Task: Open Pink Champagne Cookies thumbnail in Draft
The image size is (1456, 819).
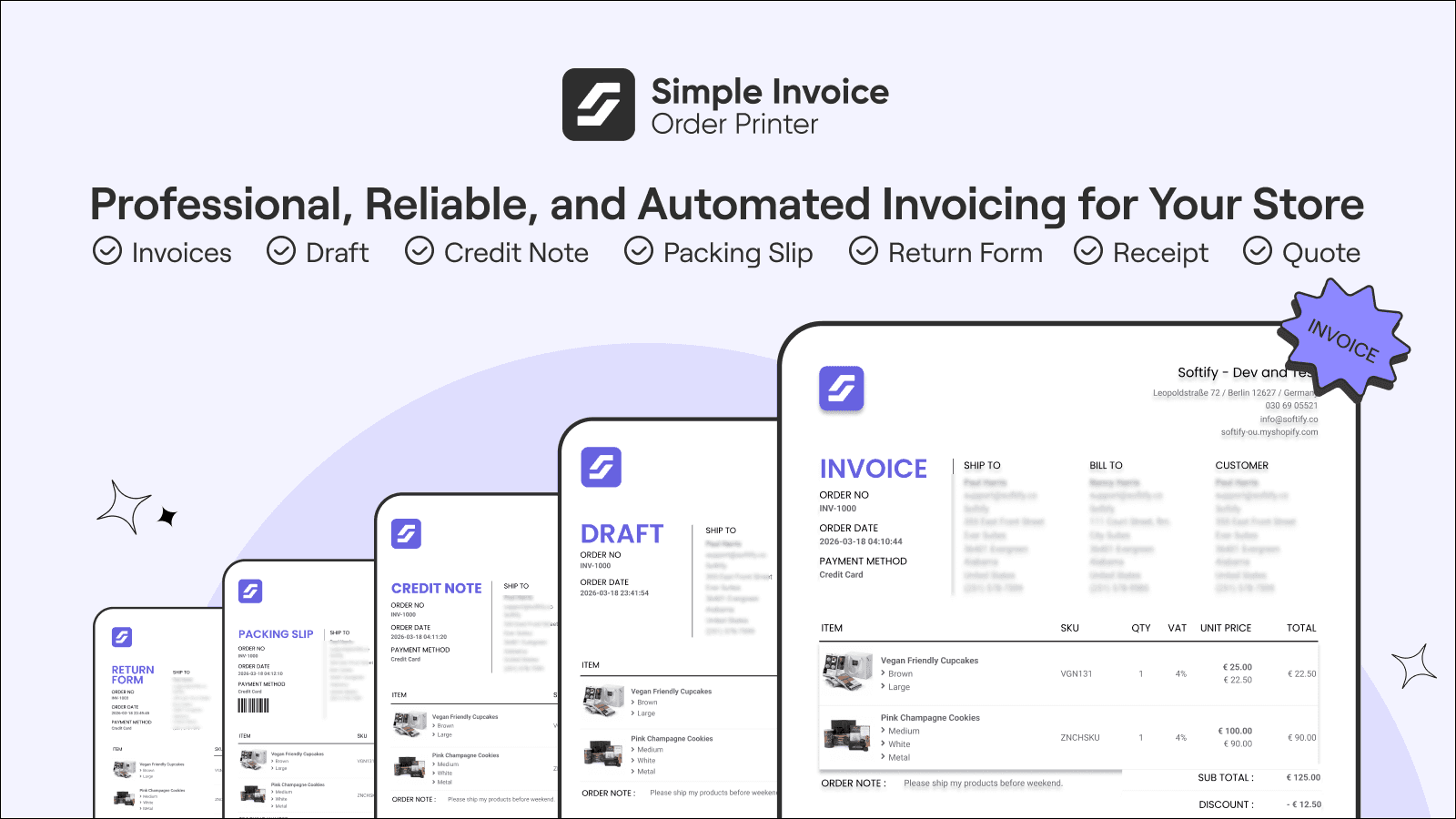Action: click(602, 753)
